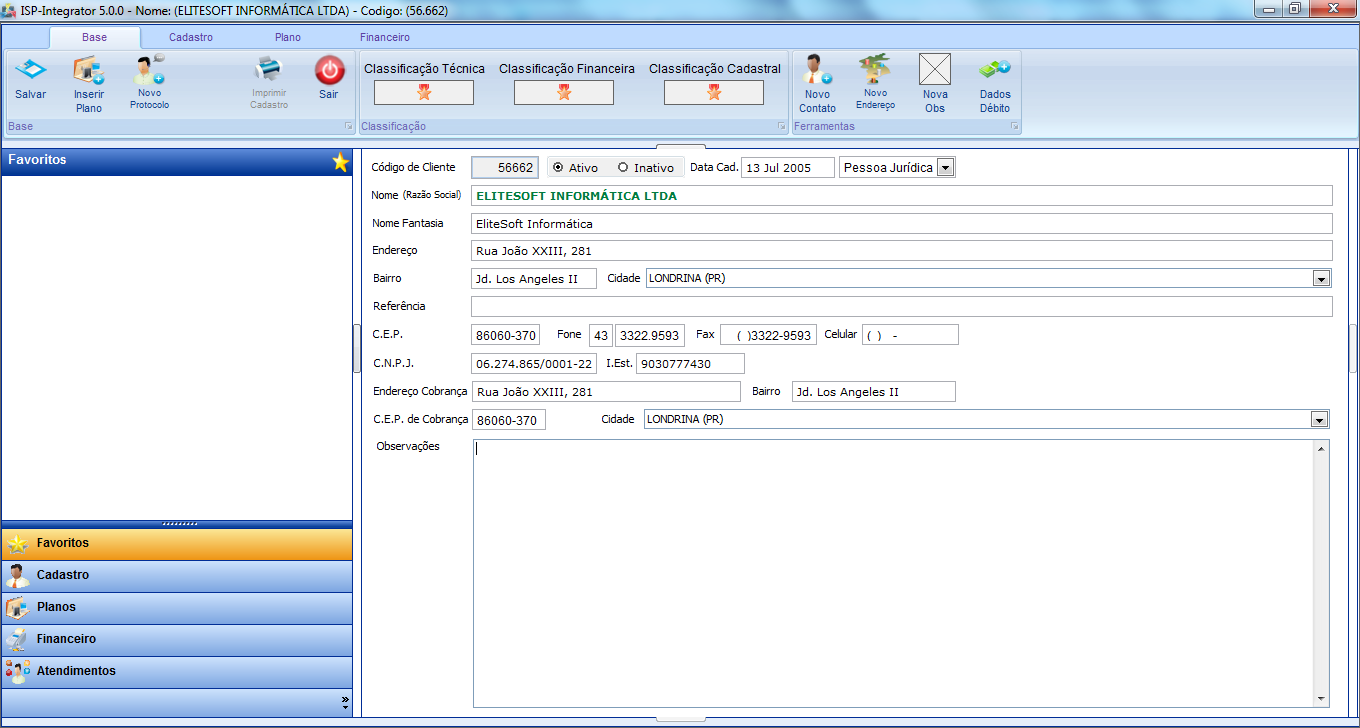Click the Novo Endereço icon
This screenshot has height=728, width=1360.
click(x=875, y=70)
